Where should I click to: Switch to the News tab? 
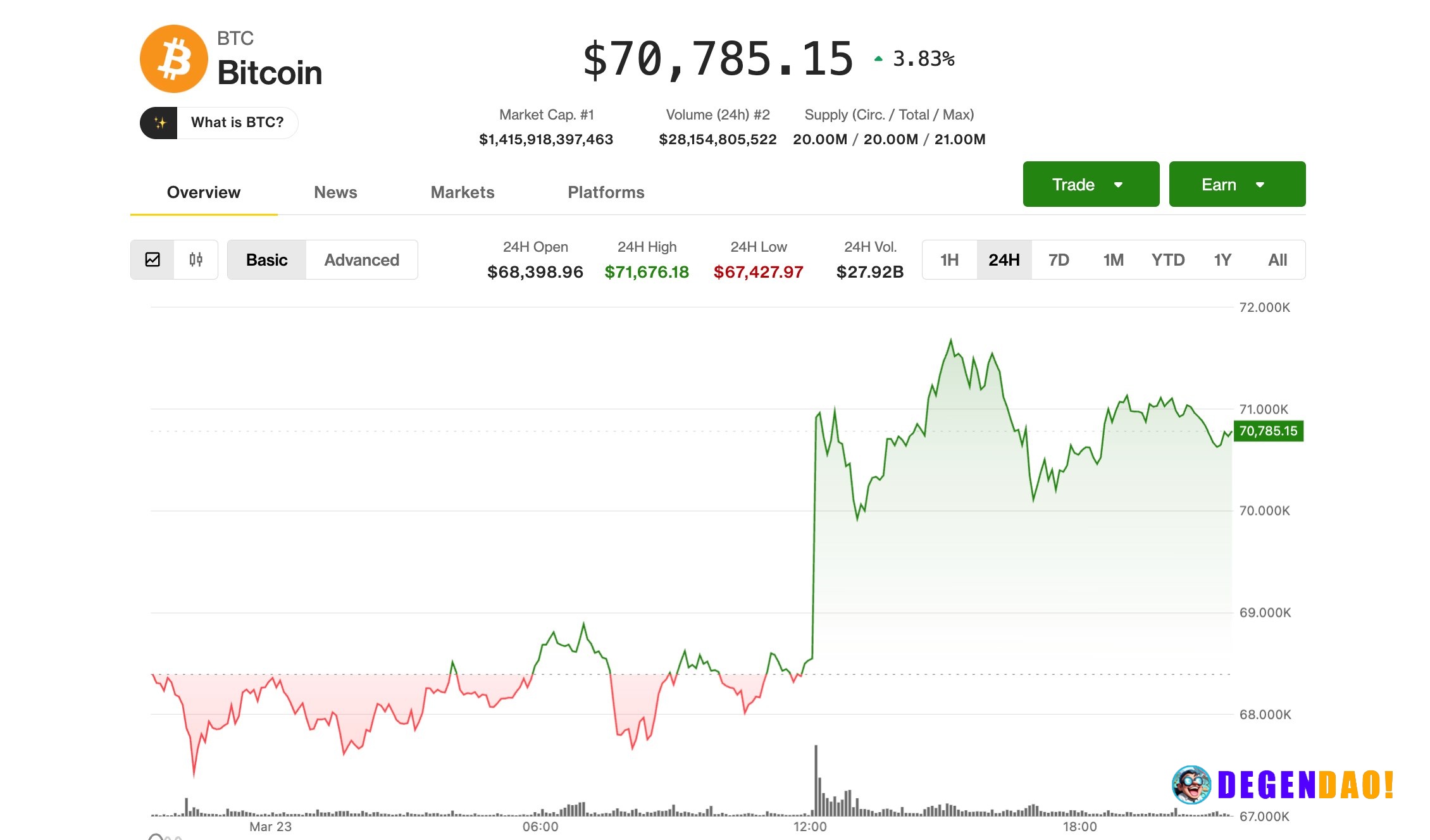pyautogui.click(x=335, y=192)
